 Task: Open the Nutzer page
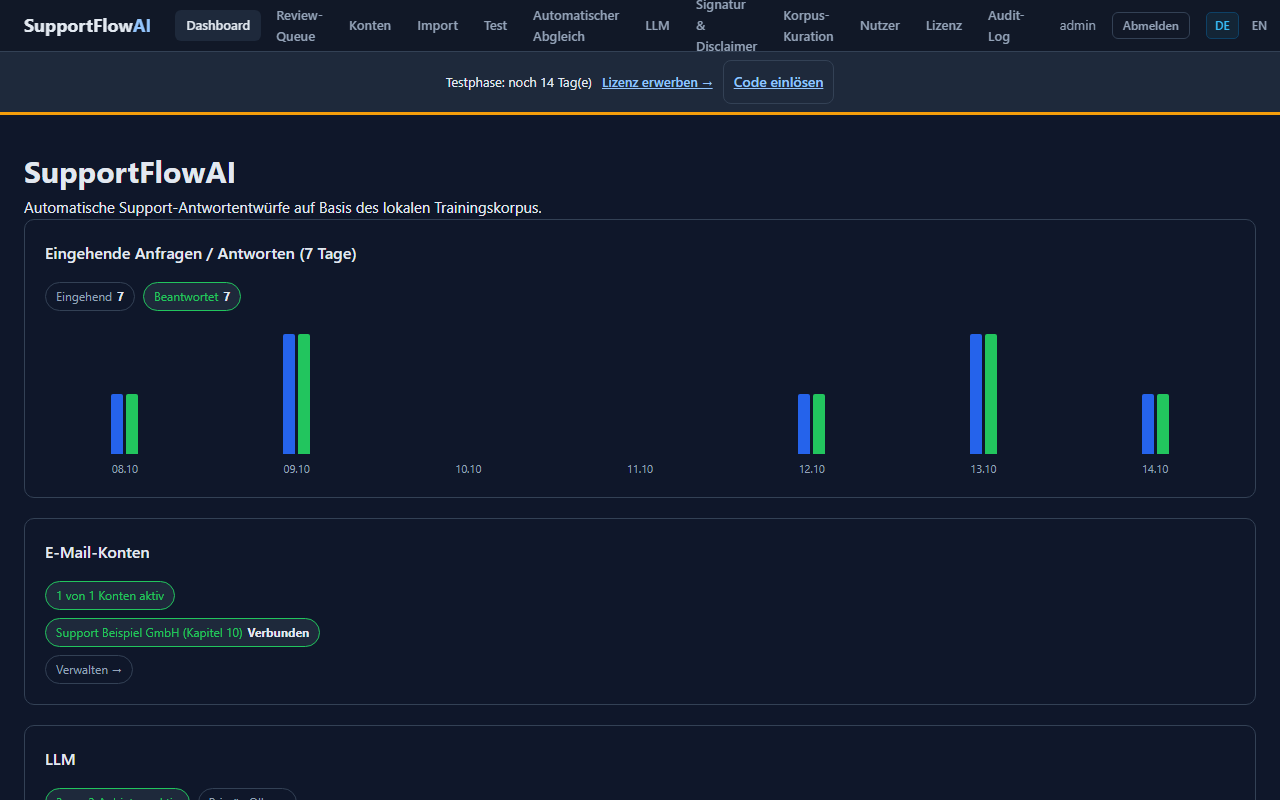tap(880, 25)
